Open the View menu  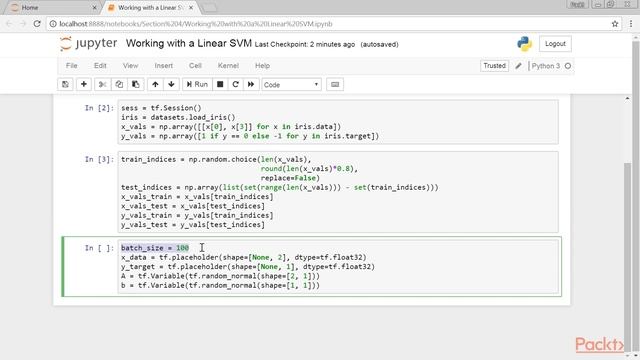click(x=131, y=66)
